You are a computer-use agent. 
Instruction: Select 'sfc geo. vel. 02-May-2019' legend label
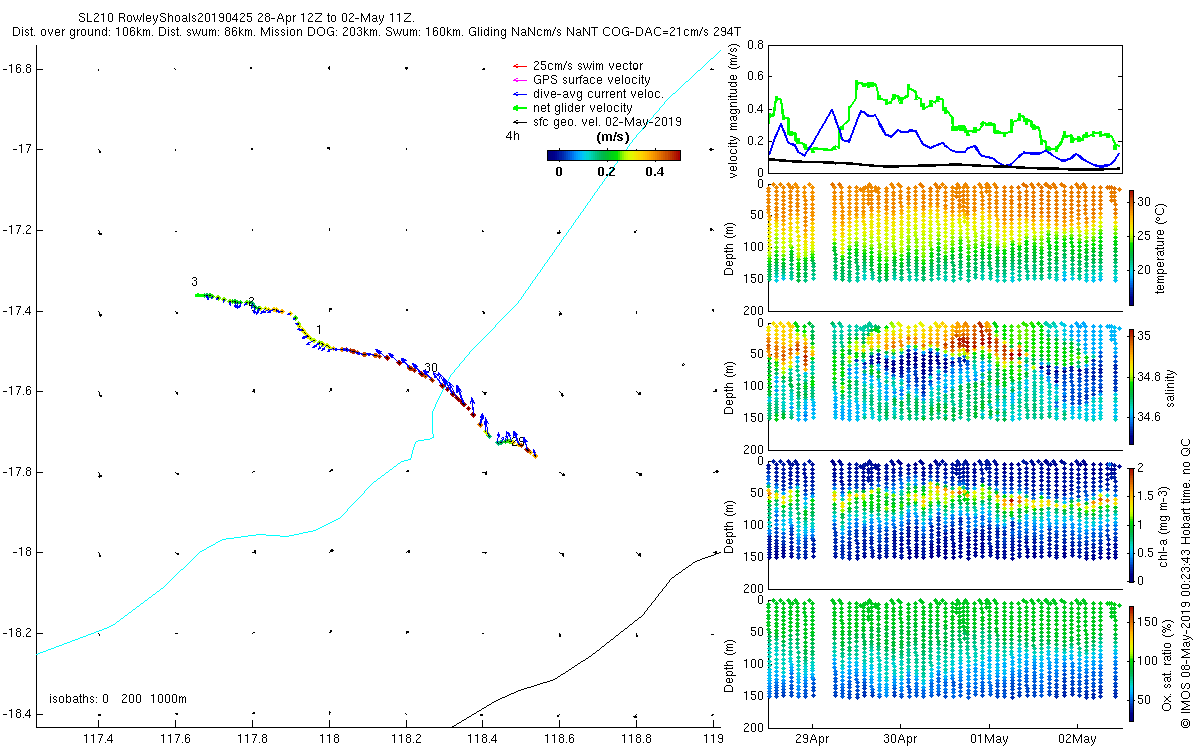pos(607,122)
